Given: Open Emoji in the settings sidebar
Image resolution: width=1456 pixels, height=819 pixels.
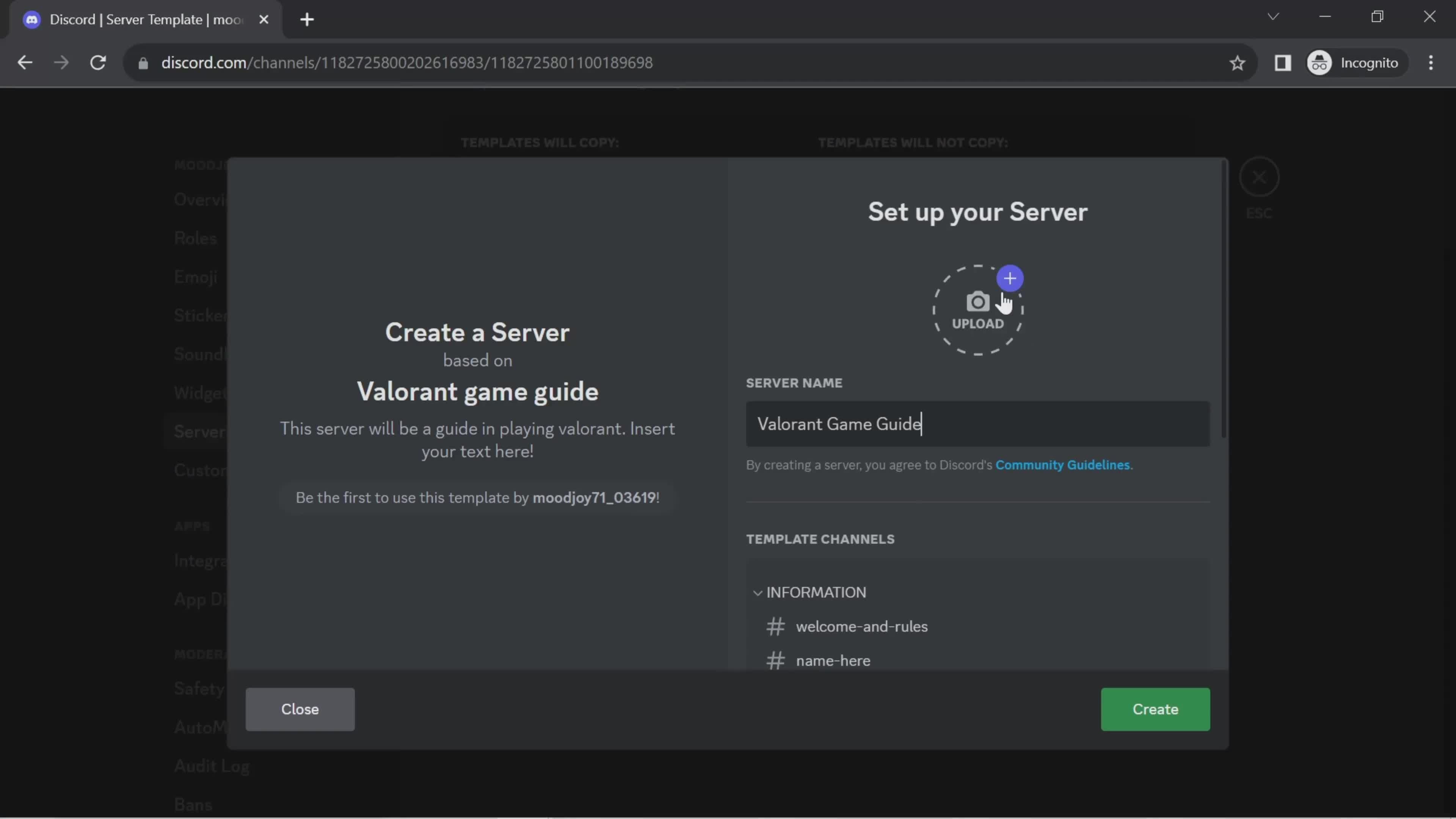Looking at the screenshot, I should [196, 277].
